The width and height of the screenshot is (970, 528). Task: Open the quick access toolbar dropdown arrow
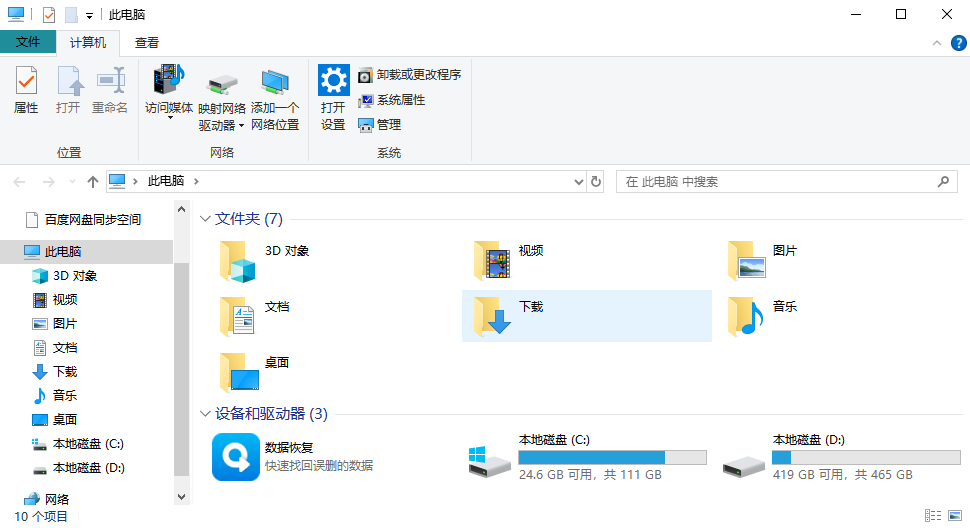(89, 15)
